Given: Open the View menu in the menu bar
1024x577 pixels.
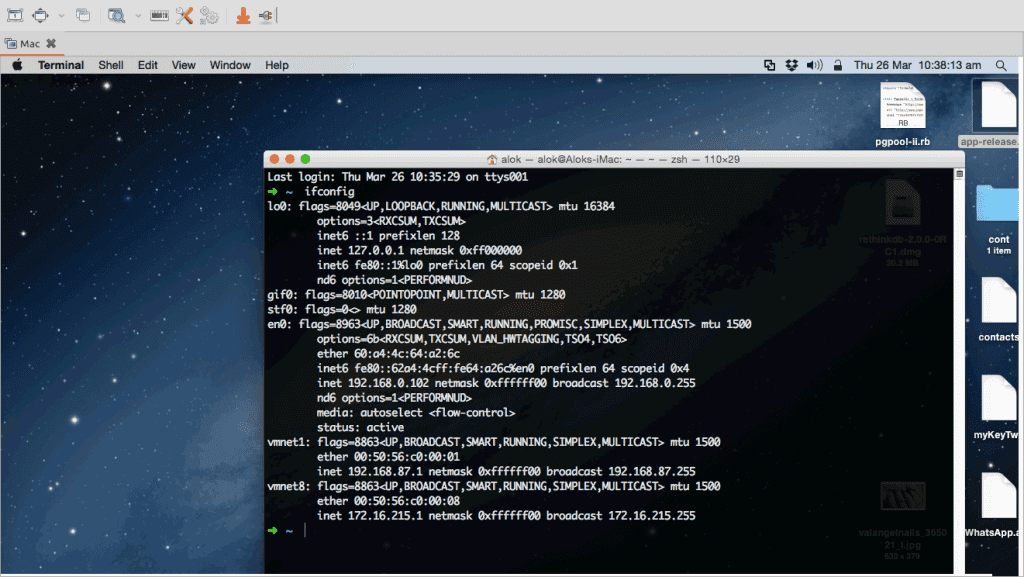Looking at the screenshot, I should click(183, 65).
